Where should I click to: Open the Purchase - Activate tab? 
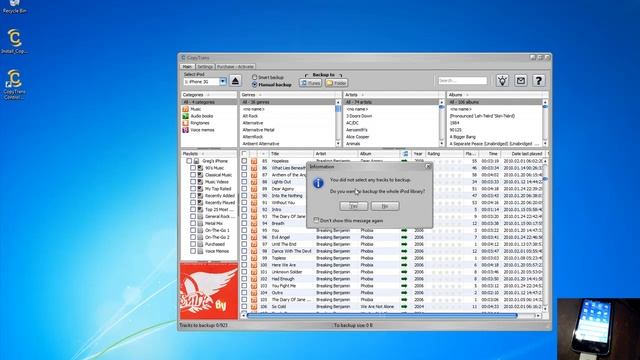click(235, 67)
